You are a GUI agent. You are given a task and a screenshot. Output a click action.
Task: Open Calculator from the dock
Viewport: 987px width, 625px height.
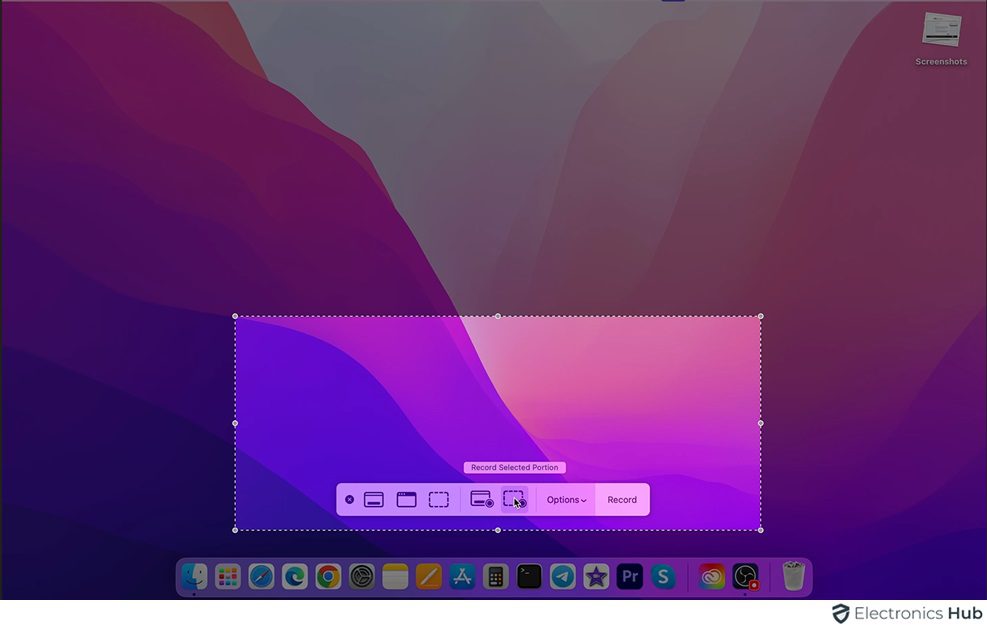click(x=495, y=576)
